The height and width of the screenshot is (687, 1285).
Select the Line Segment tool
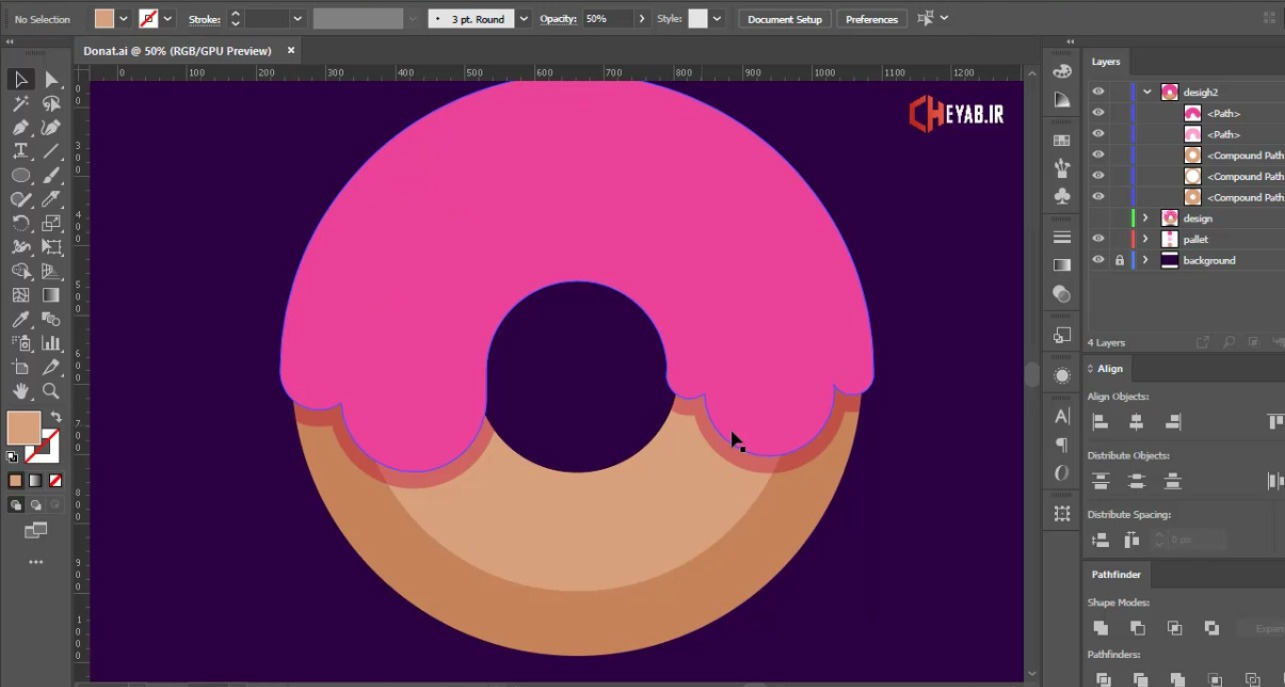51,151
